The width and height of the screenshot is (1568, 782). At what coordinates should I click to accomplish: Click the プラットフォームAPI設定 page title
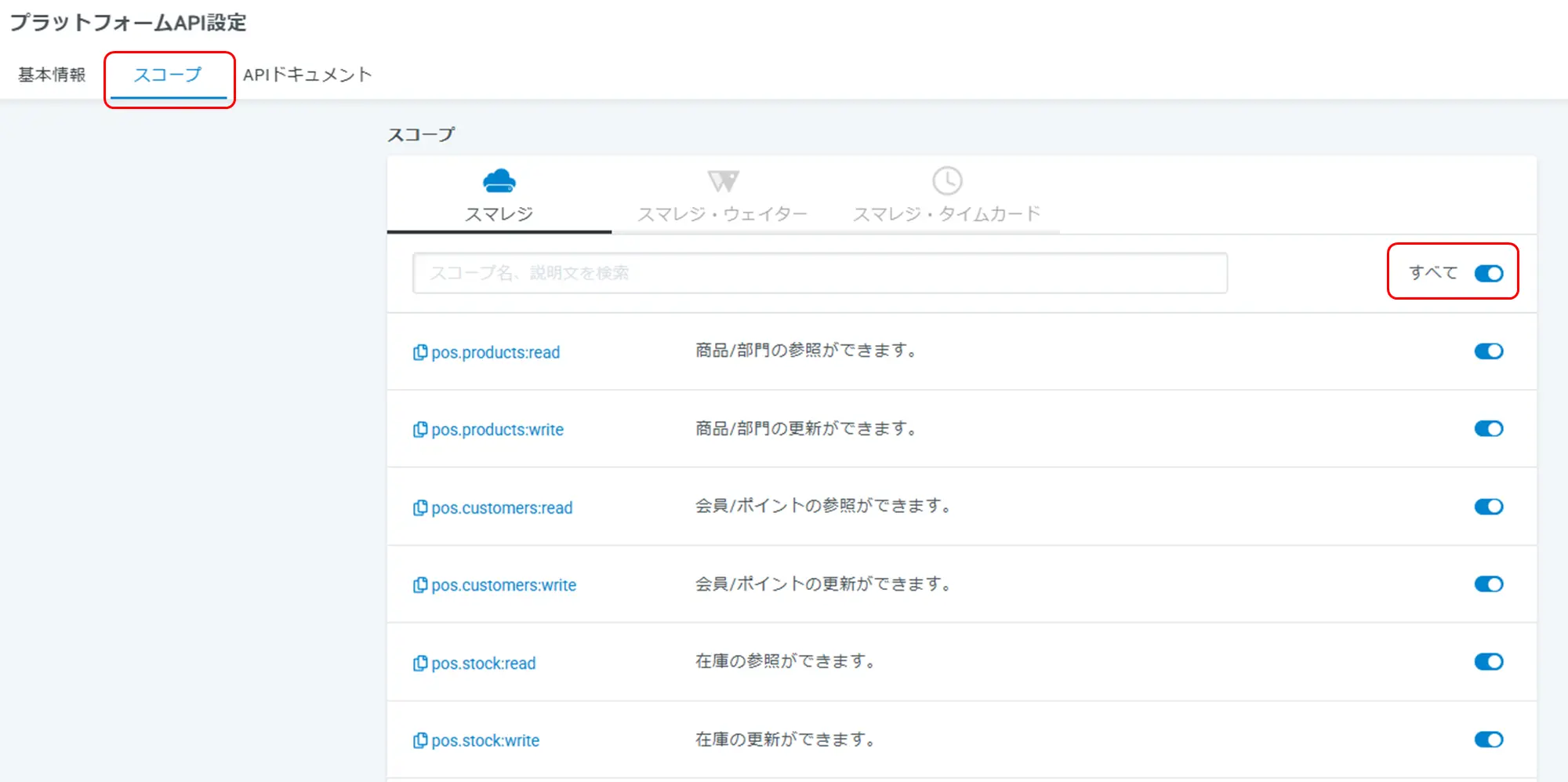[x=129, y=23]
